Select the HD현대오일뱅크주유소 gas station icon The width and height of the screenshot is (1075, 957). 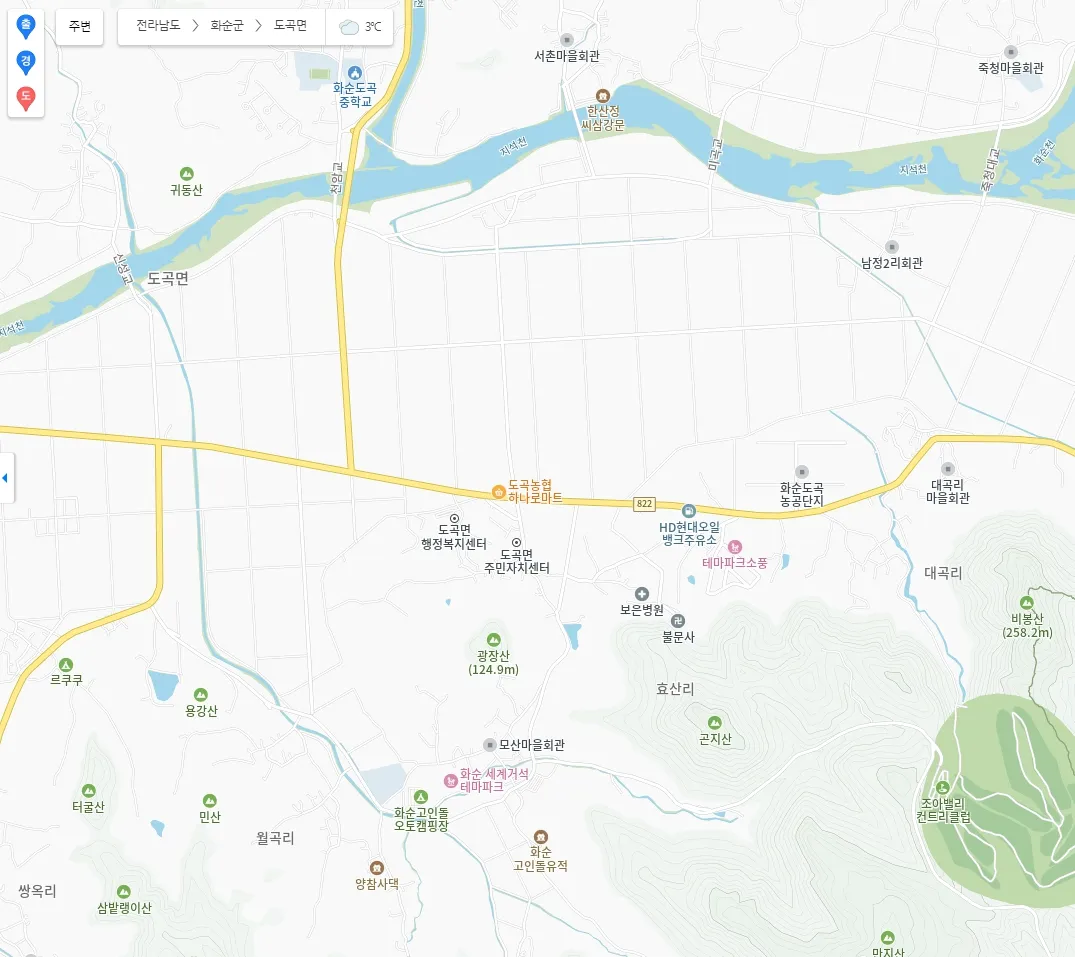pos(688,511)
